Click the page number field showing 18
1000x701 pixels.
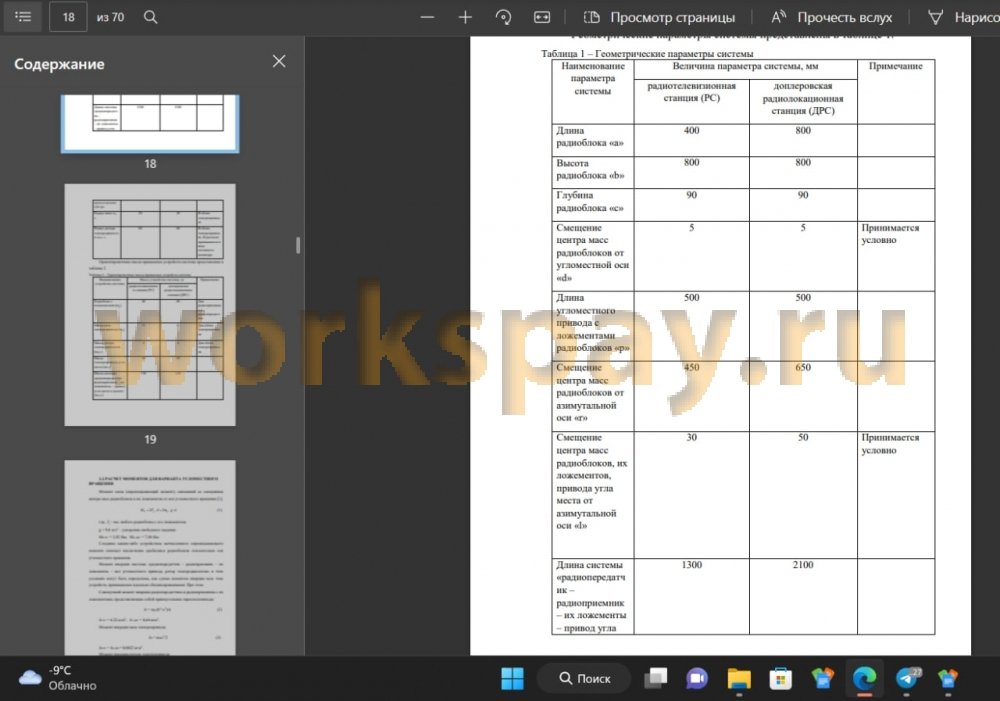(x=68, y=17)
